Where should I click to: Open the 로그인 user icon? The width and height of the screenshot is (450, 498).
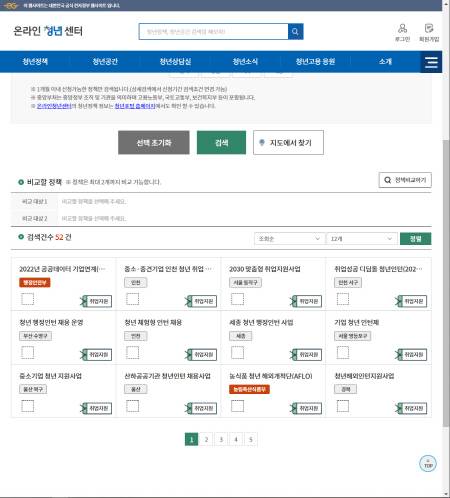coord(402,32)
